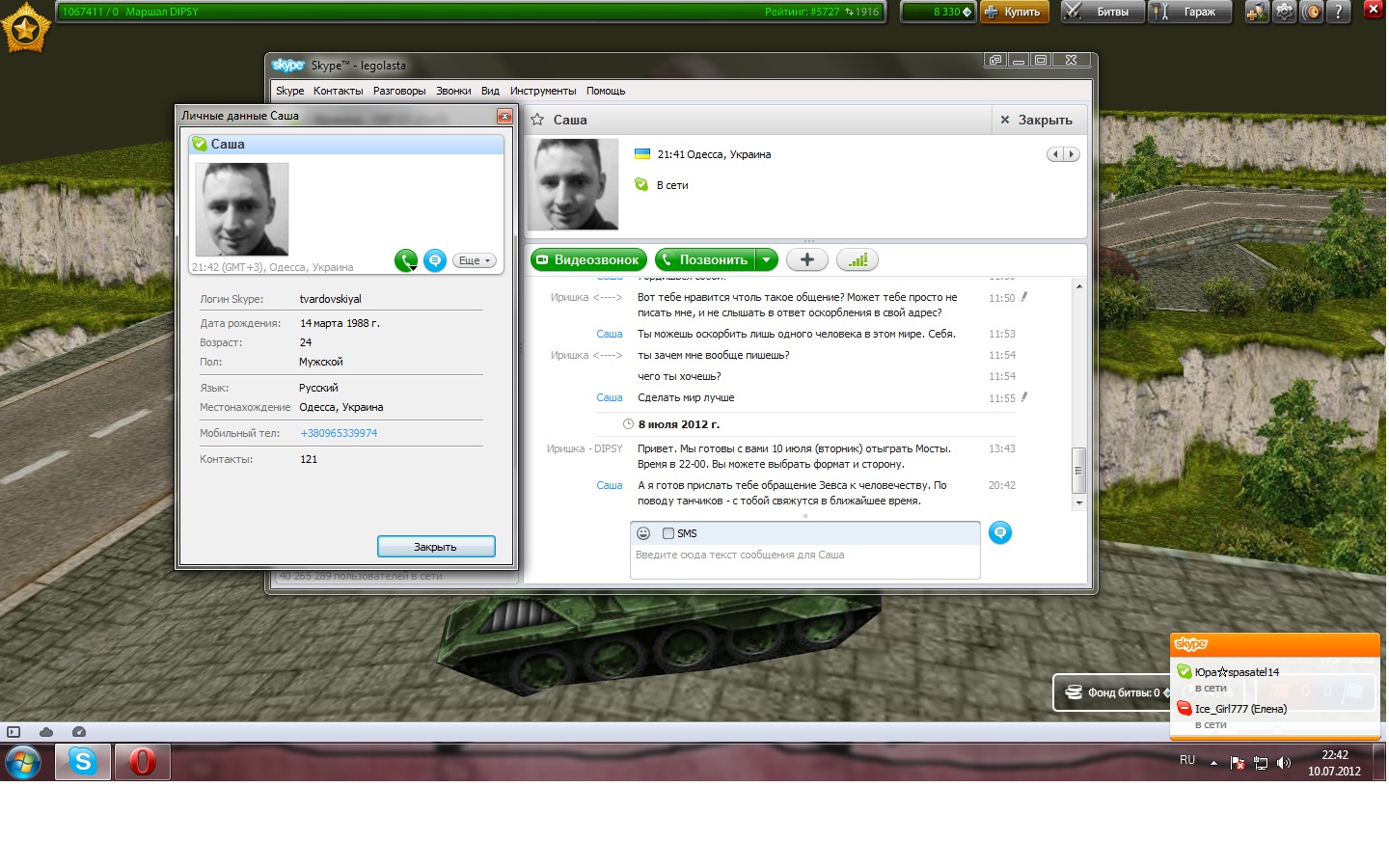Viewport: 1389px width, 868px height.
Task: Open the Вид menu
Action: tap(490, 91)
